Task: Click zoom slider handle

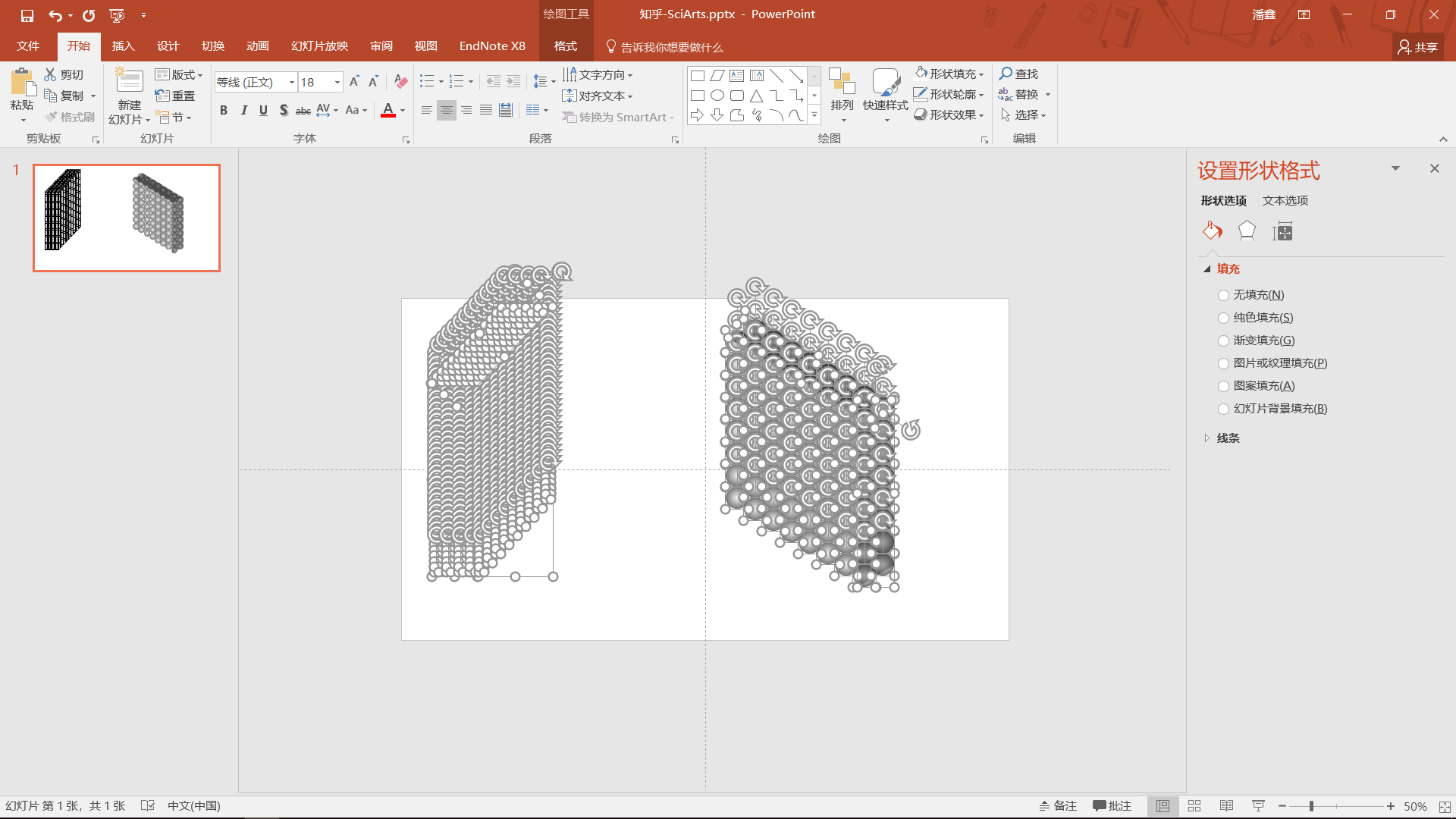Action: (1311, 806)
